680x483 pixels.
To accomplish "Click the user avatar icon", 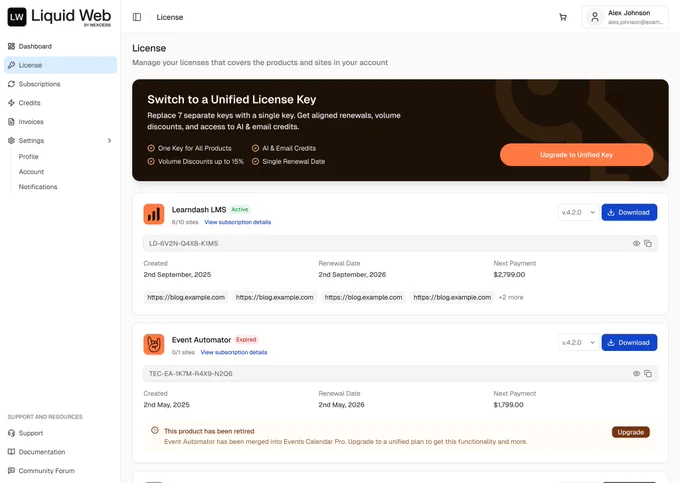I will (x=595, y=17).
